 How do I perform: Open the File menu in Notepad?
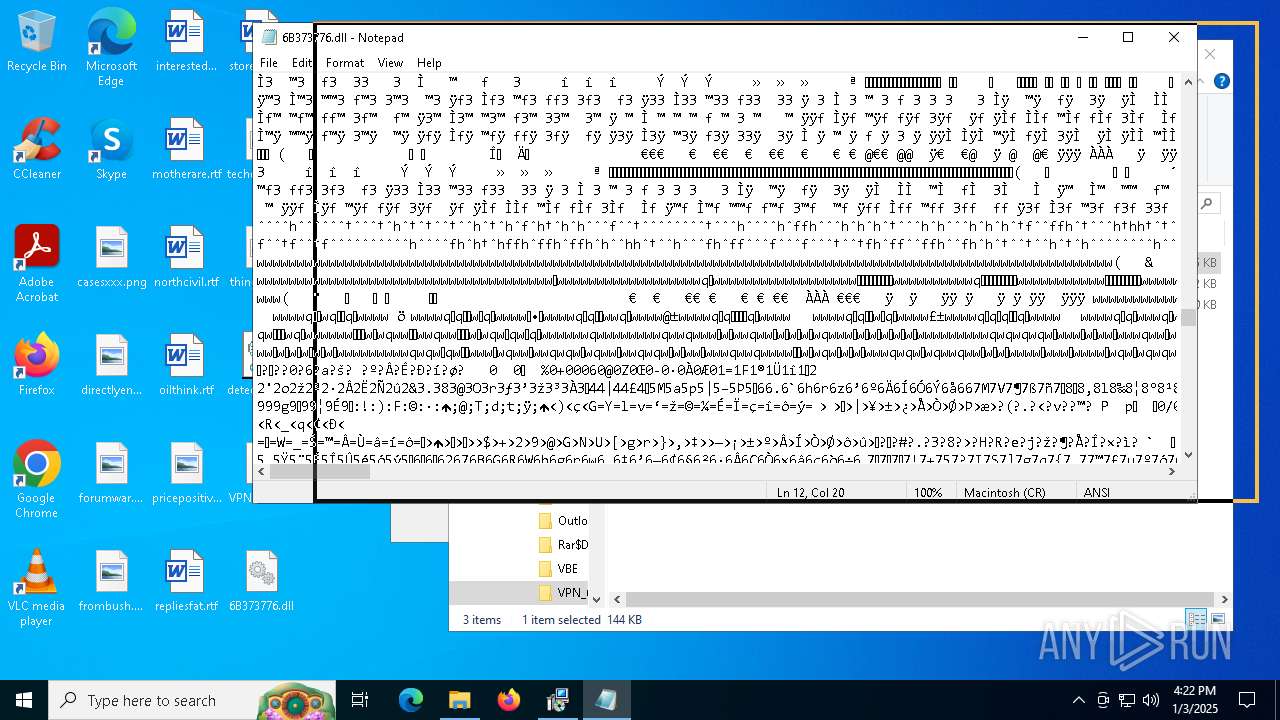[269, 62]
